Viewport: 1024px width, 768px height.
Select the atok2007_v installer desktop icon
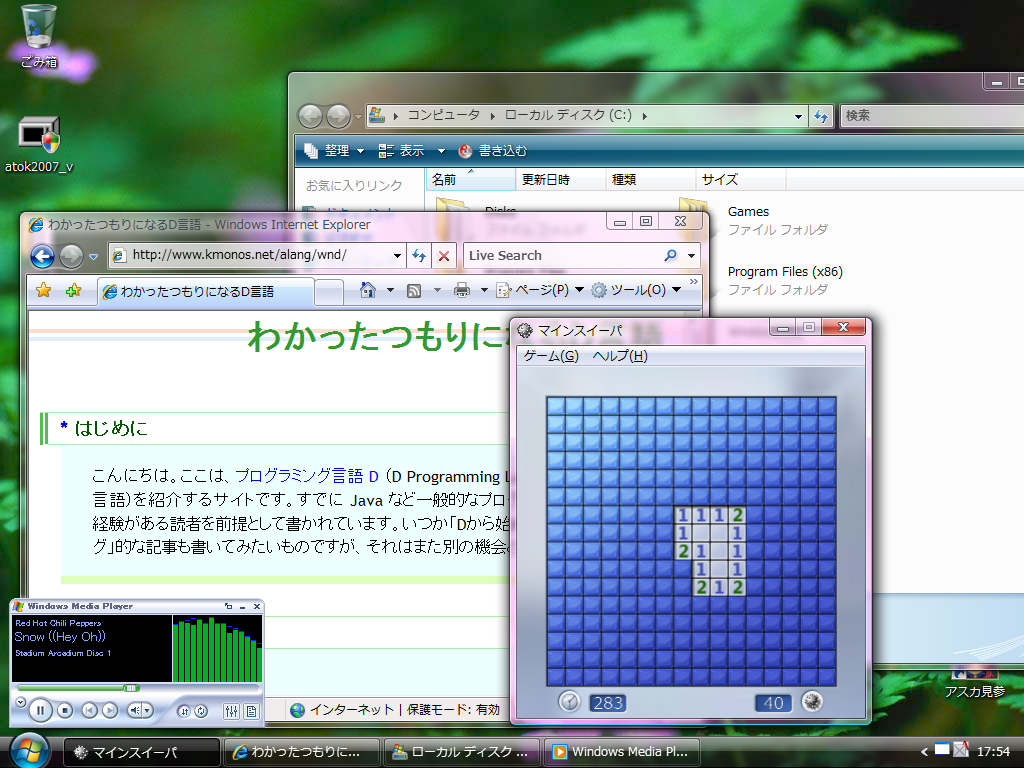tap(39, 145)
